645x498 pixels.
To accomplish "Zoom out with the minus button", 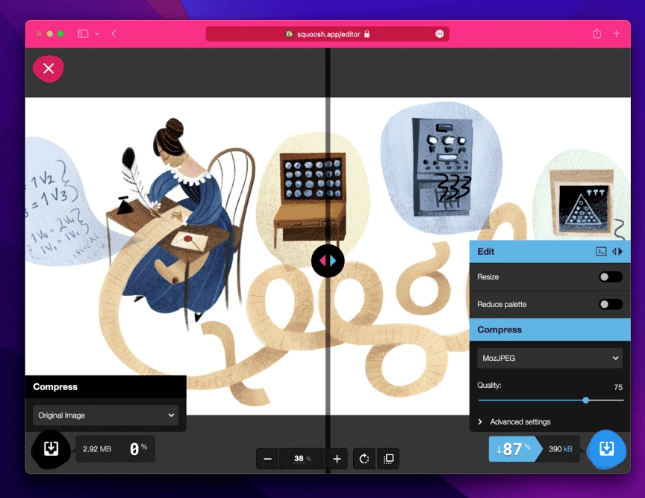I will (x=267, y=459).
